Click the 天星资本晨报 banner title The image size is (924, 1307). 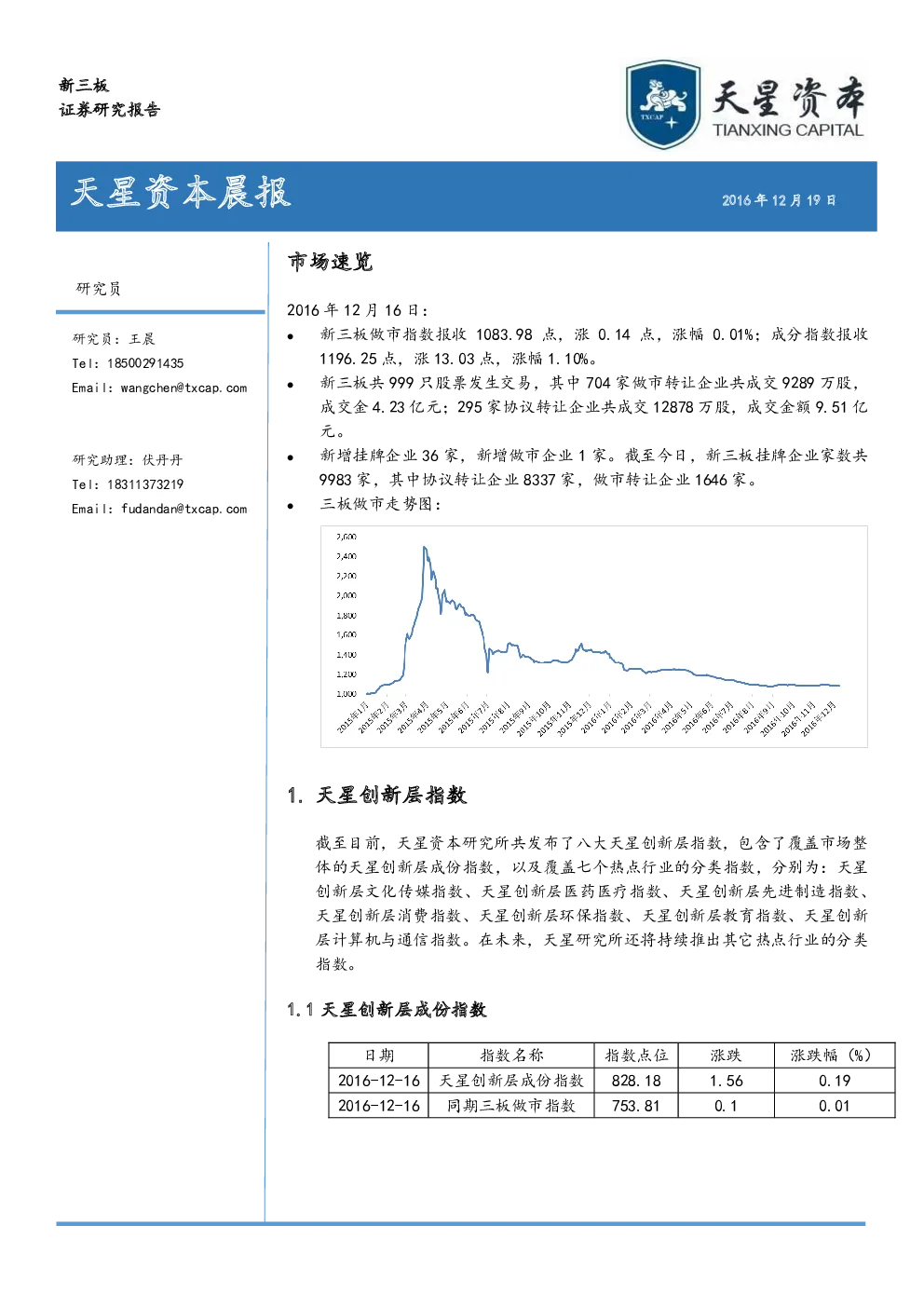point(181,193)
